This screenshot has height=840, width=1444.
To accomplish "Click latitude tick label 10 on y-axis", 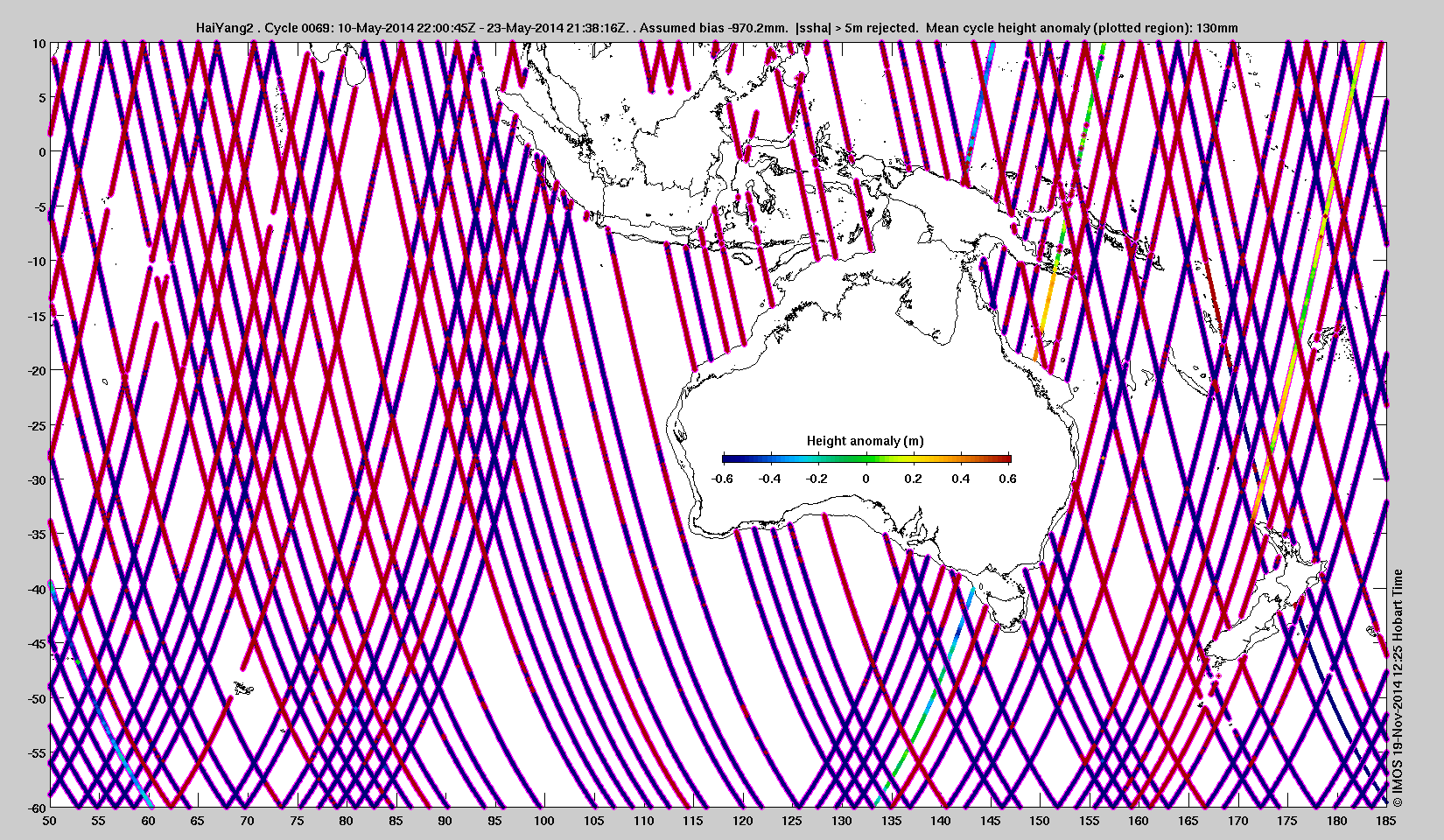I will click(39, 43).
